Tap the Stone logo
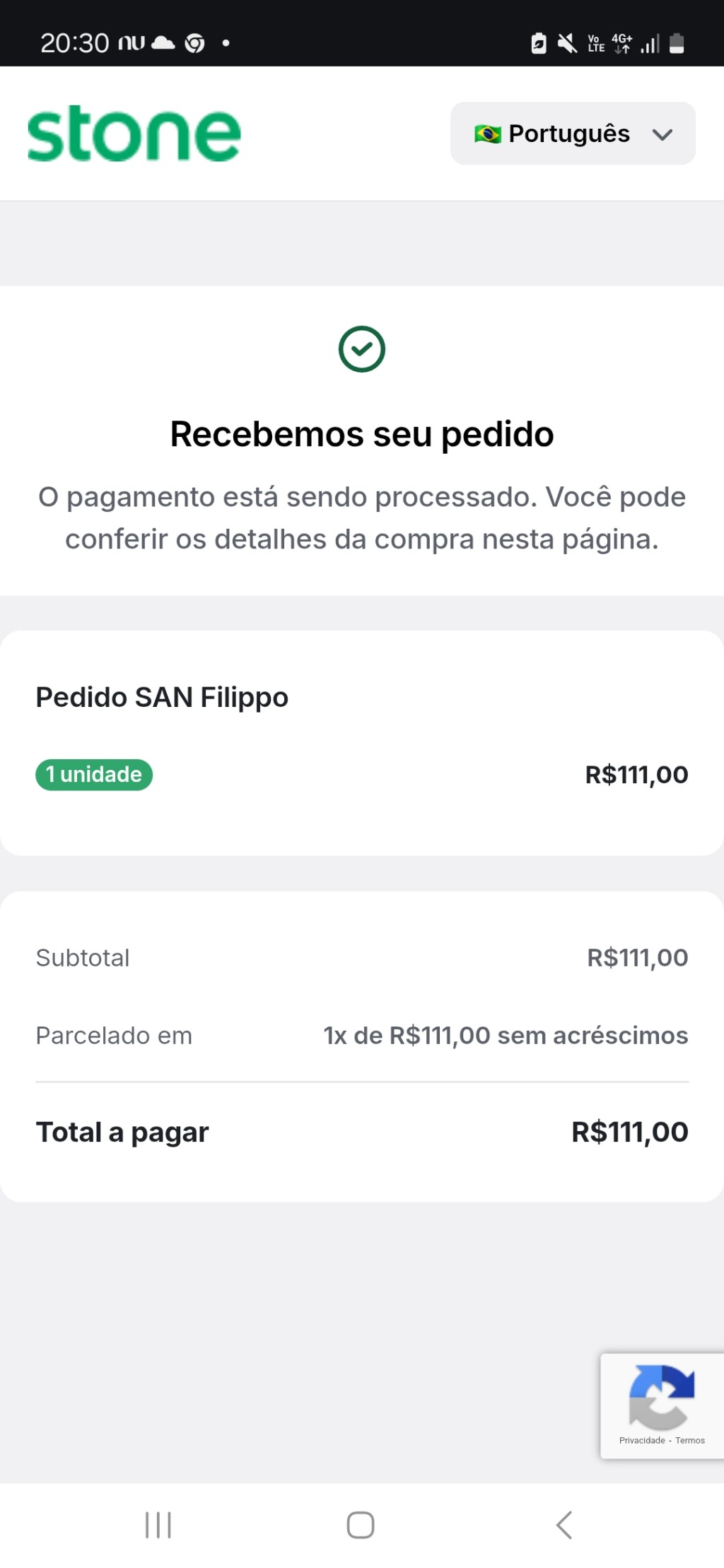The image size is (724, 1568). [134, 134]
